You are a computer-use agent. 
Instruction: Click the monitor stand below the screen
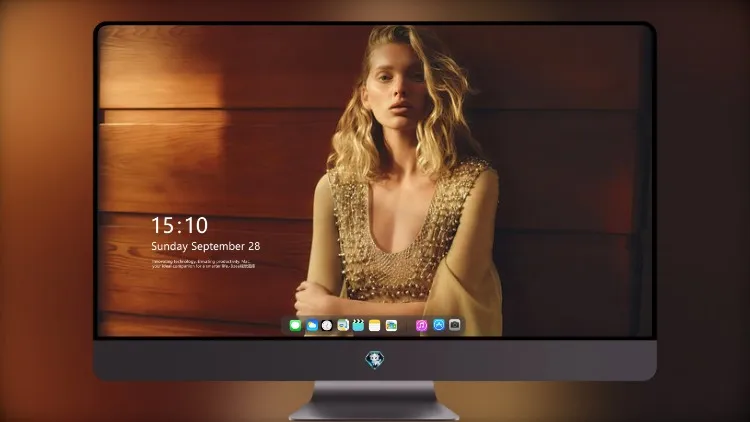pyautogui.click(x=375, y=400)
